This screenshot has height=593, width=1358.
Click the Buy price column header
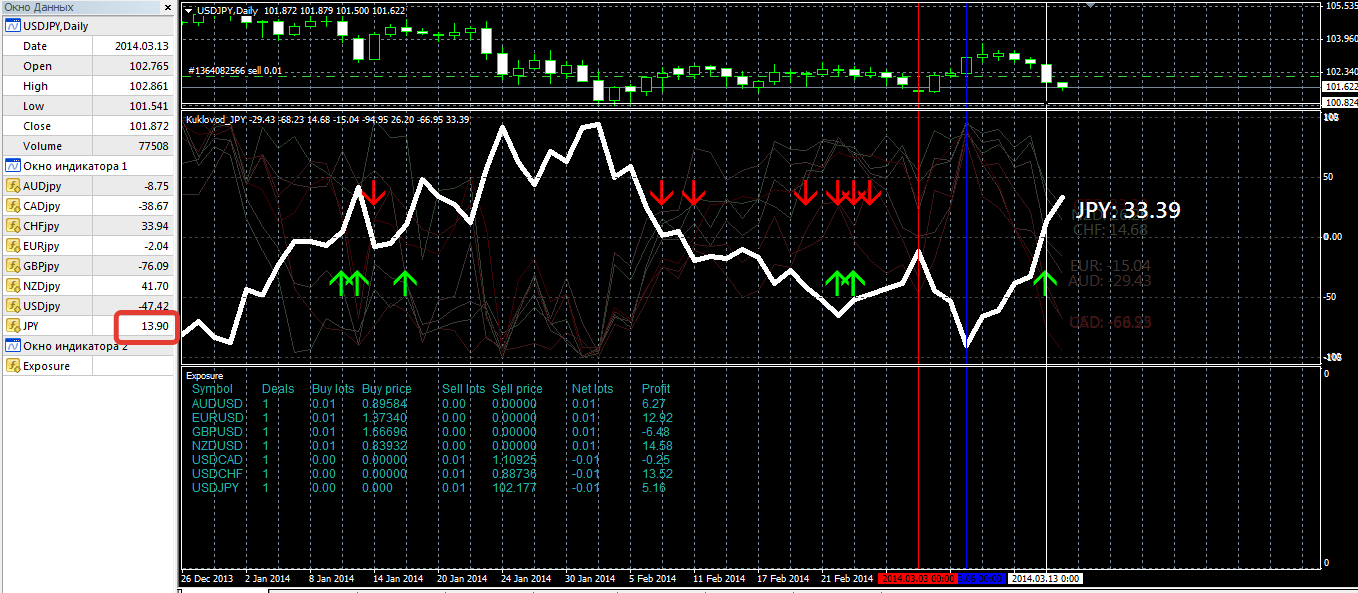387,389
